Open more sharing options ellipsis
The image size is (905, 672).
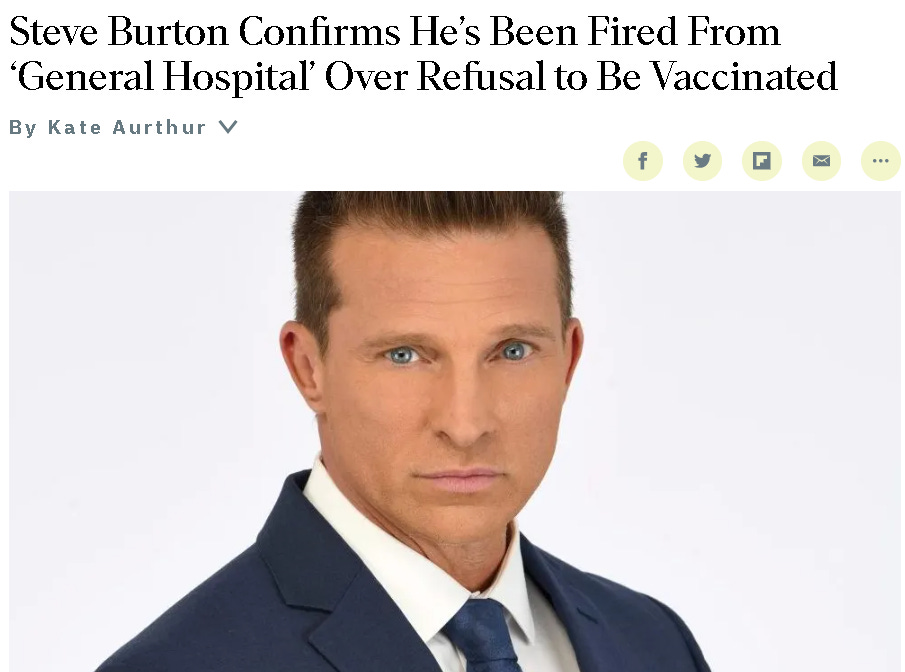point(880,160)
